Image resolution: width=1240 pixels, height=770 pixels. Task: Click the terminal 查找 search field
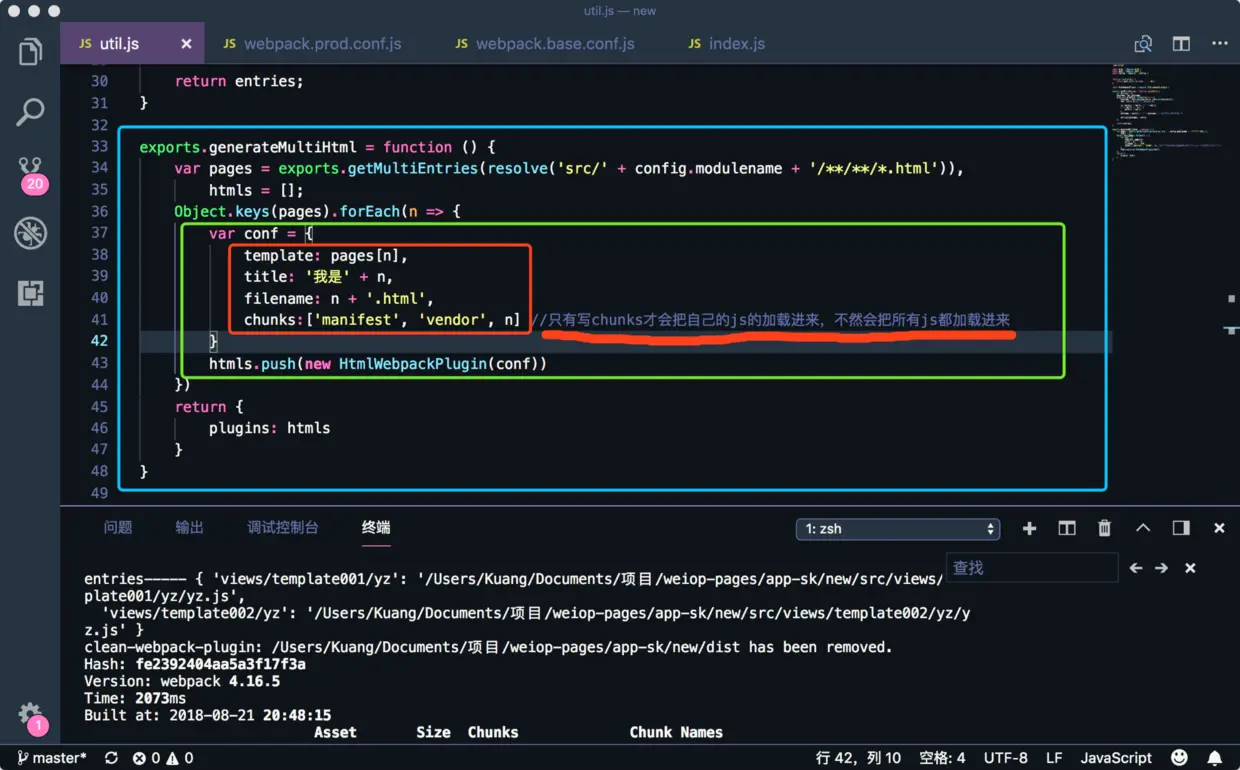tap(1031, 567)
